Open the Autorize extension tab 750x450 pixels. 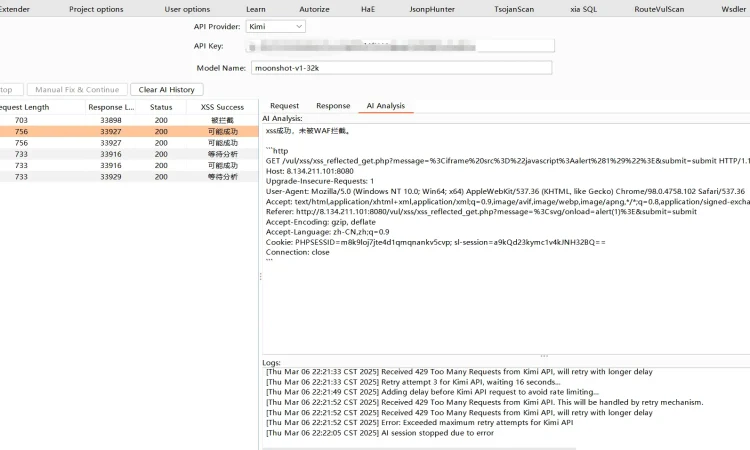tap(314, 9)
